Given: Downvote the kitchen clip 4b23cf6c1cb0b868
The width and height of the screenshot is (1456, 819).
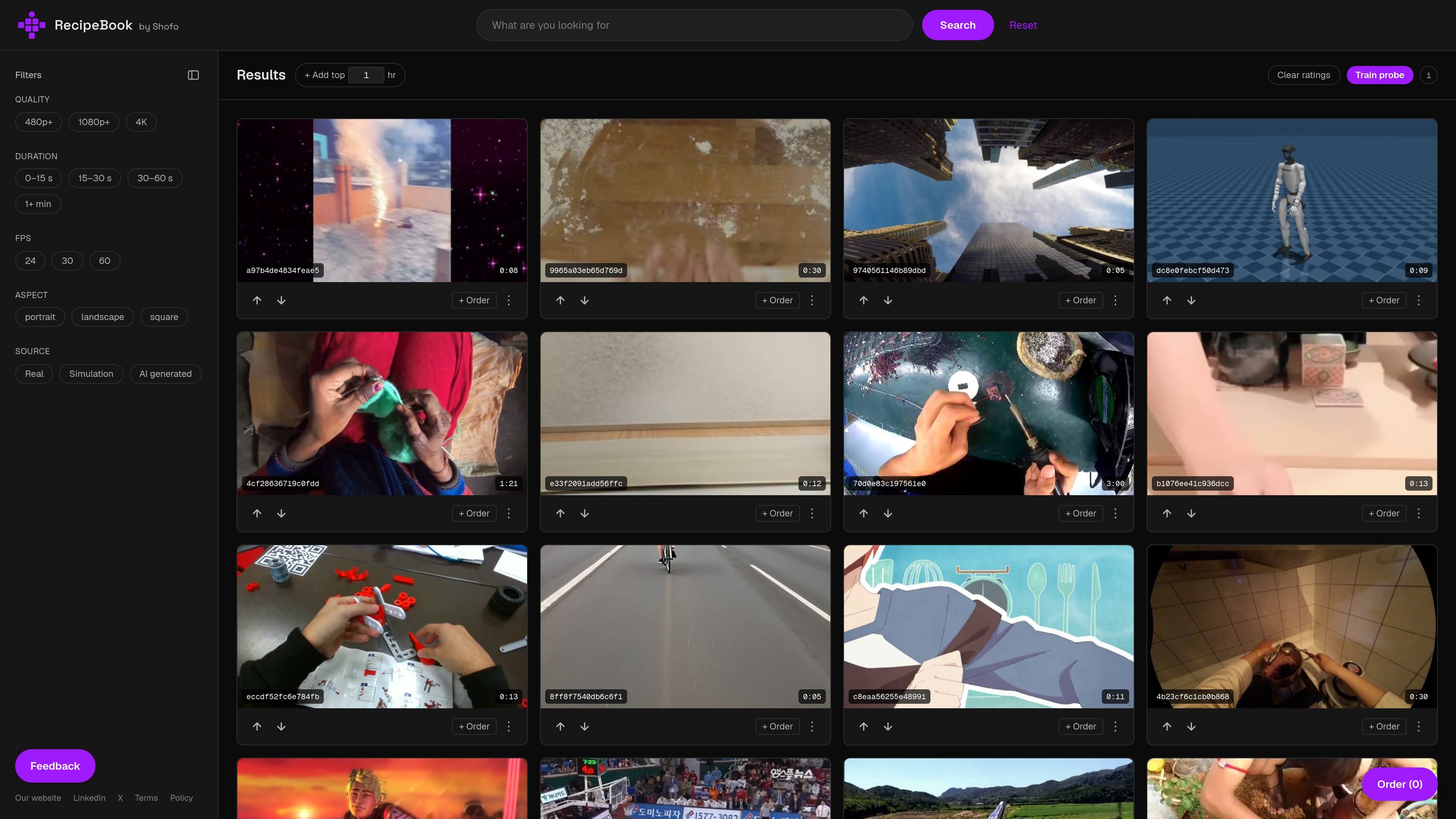Looking at the screenshot, I should click(1191, 726).
